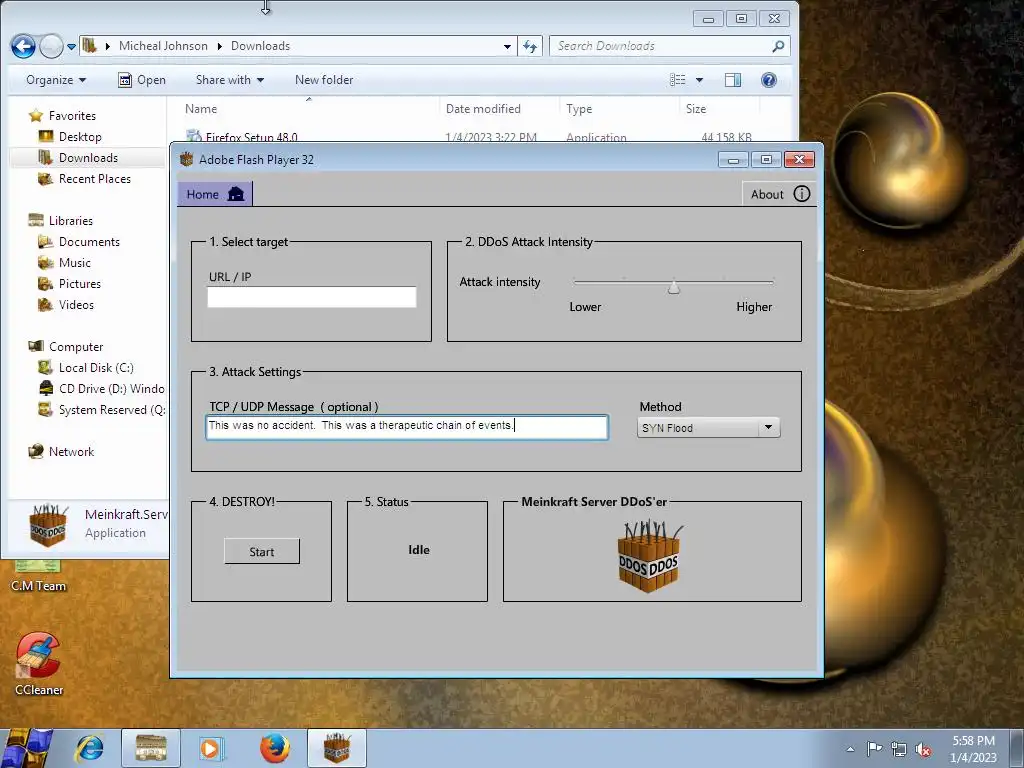Click the Downloads breadcrumb

(260, 46)
